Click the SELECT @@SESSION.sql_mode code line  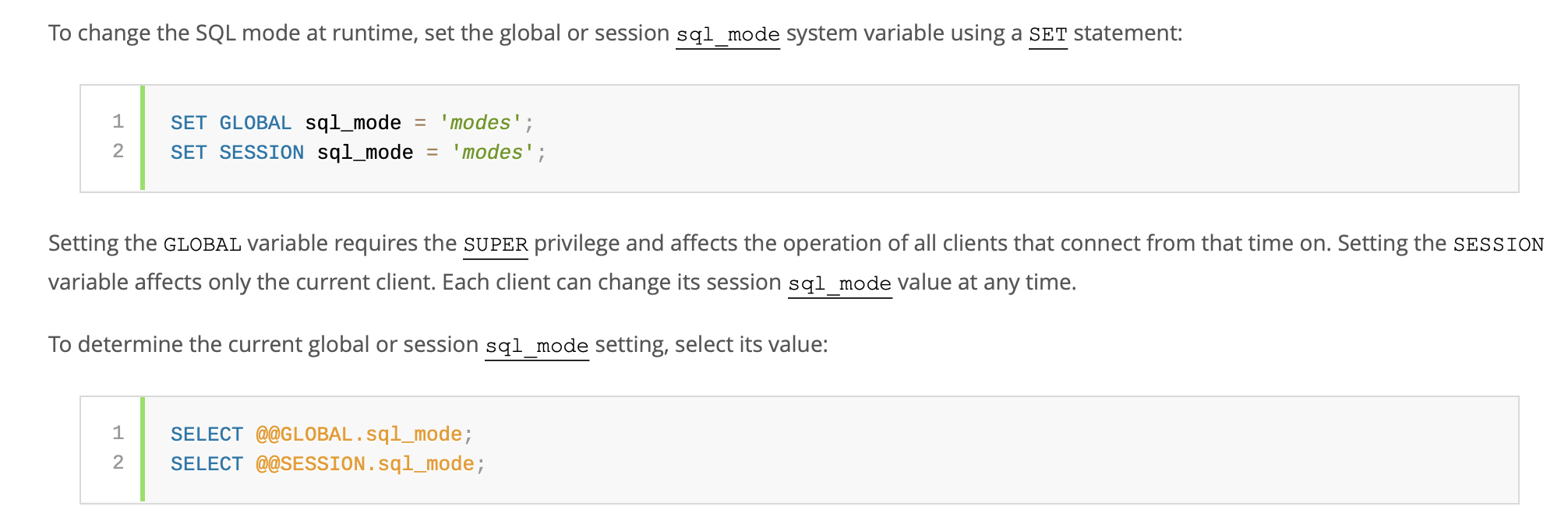[328, 464]
